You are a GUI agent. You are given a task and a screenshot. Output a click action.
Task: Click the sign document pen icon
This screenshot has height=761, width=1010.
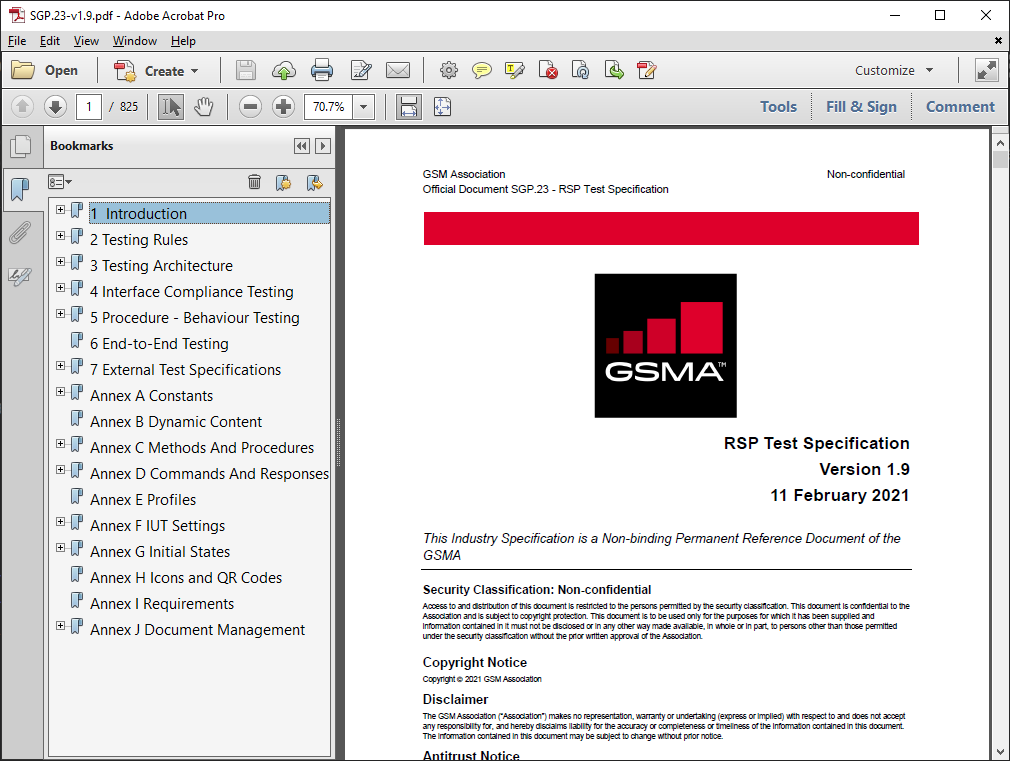[646, 70]
